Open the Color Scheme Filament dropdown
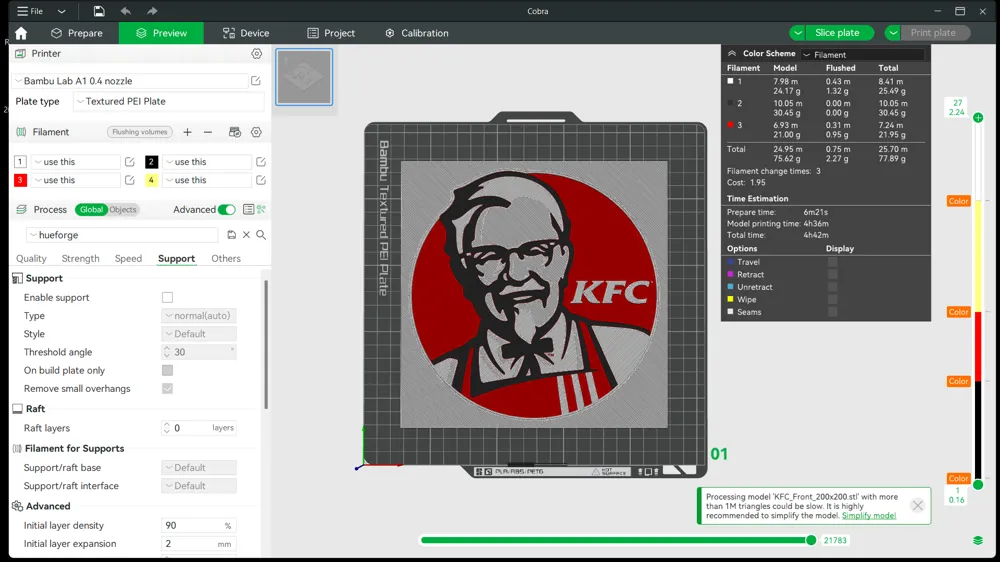Image resolution: width=1000 pixels, height=562 pixels. (x=862, y=54)
